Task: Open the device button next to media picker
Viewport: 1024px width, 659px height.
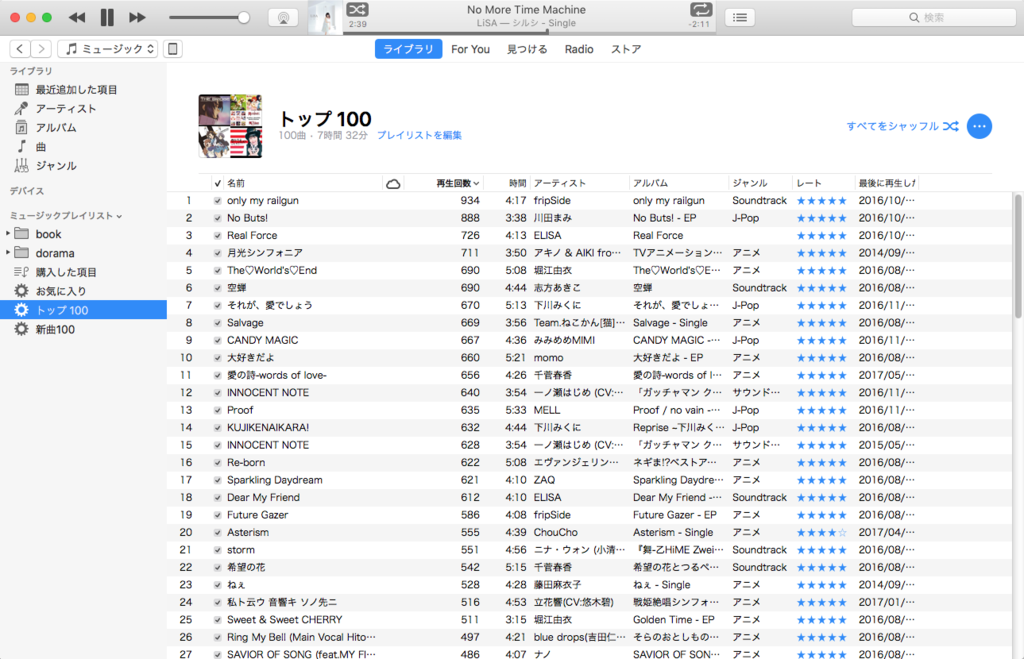Action: point(172,49)
